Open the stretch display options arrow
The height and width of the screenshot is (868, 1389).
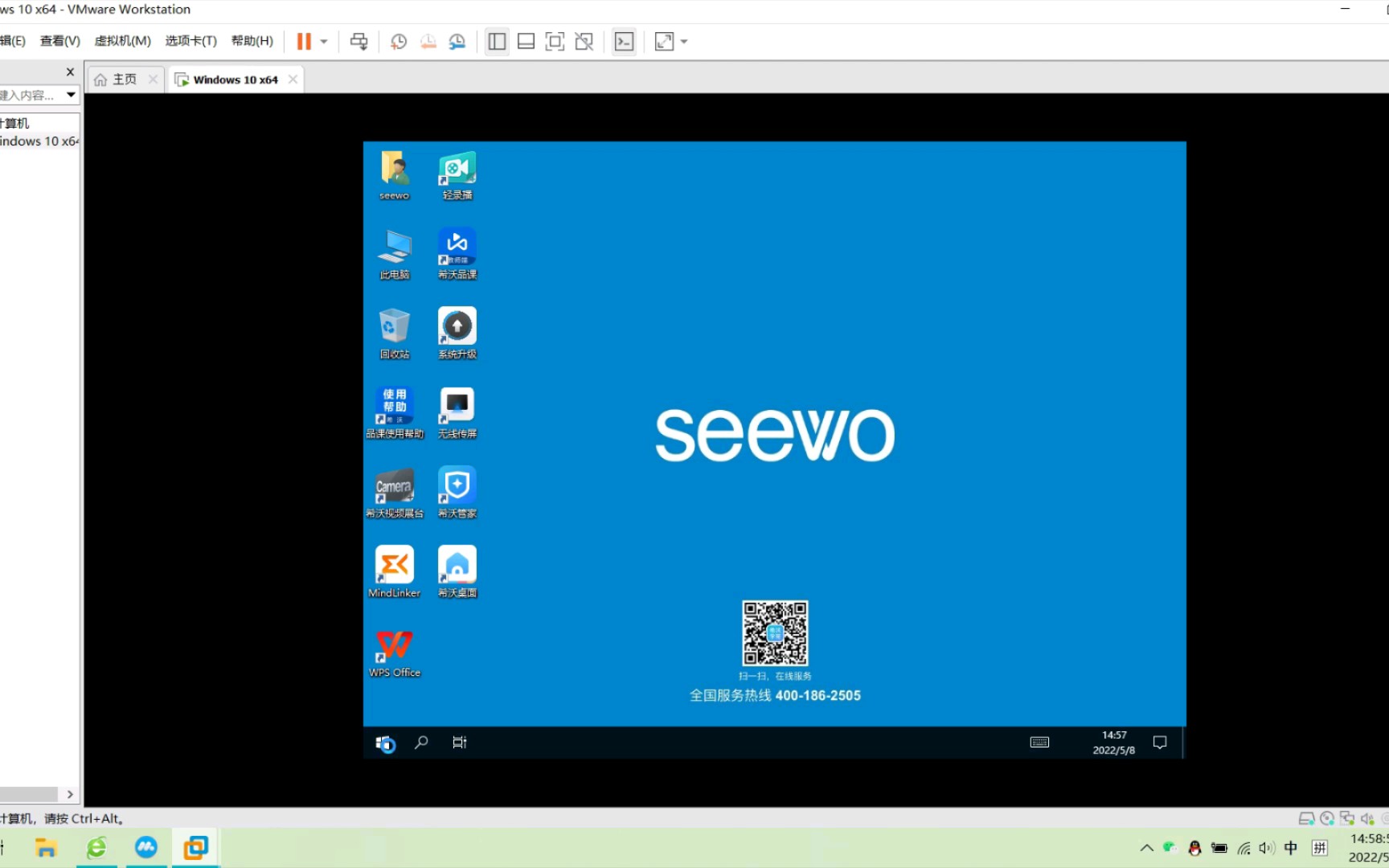[x=684, y=42]
